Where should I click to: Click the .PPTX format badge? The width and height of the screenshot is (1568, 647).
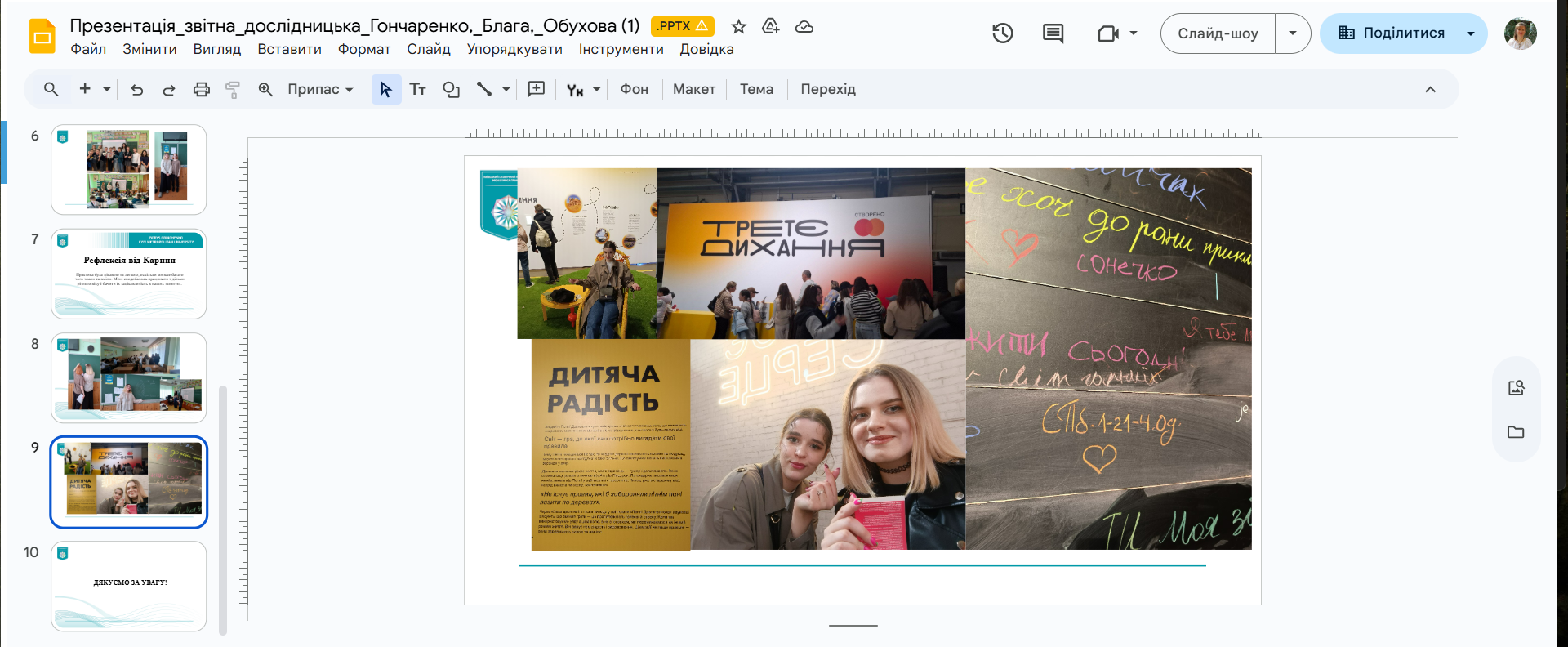coord(683,26)
